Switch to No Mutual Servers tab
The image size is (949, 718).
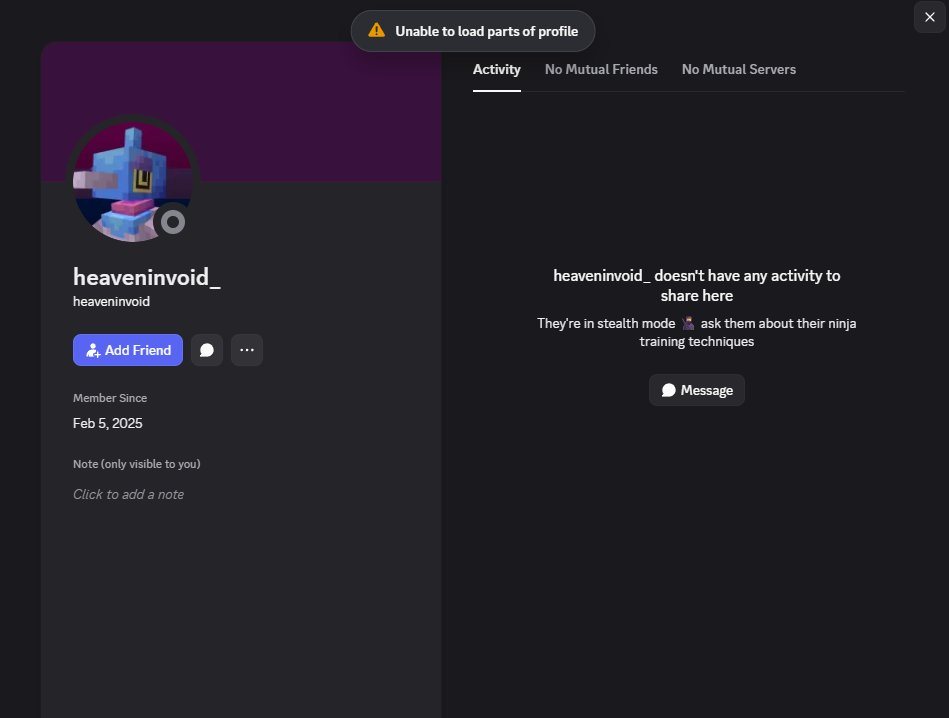click(x=738, y=70)
